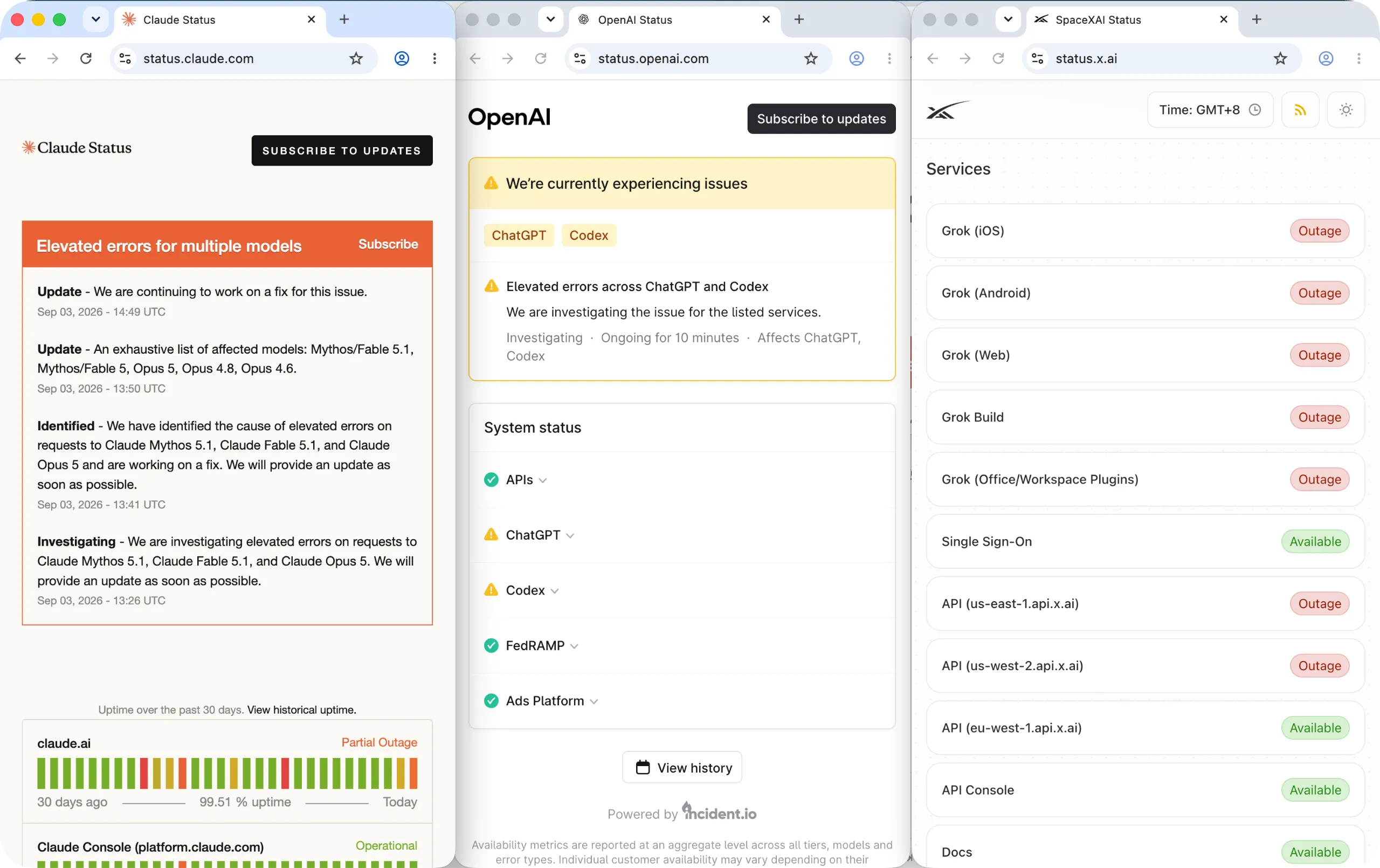Open Chrome menu in SpaceXAI Status window

[x=1358, y=58]
